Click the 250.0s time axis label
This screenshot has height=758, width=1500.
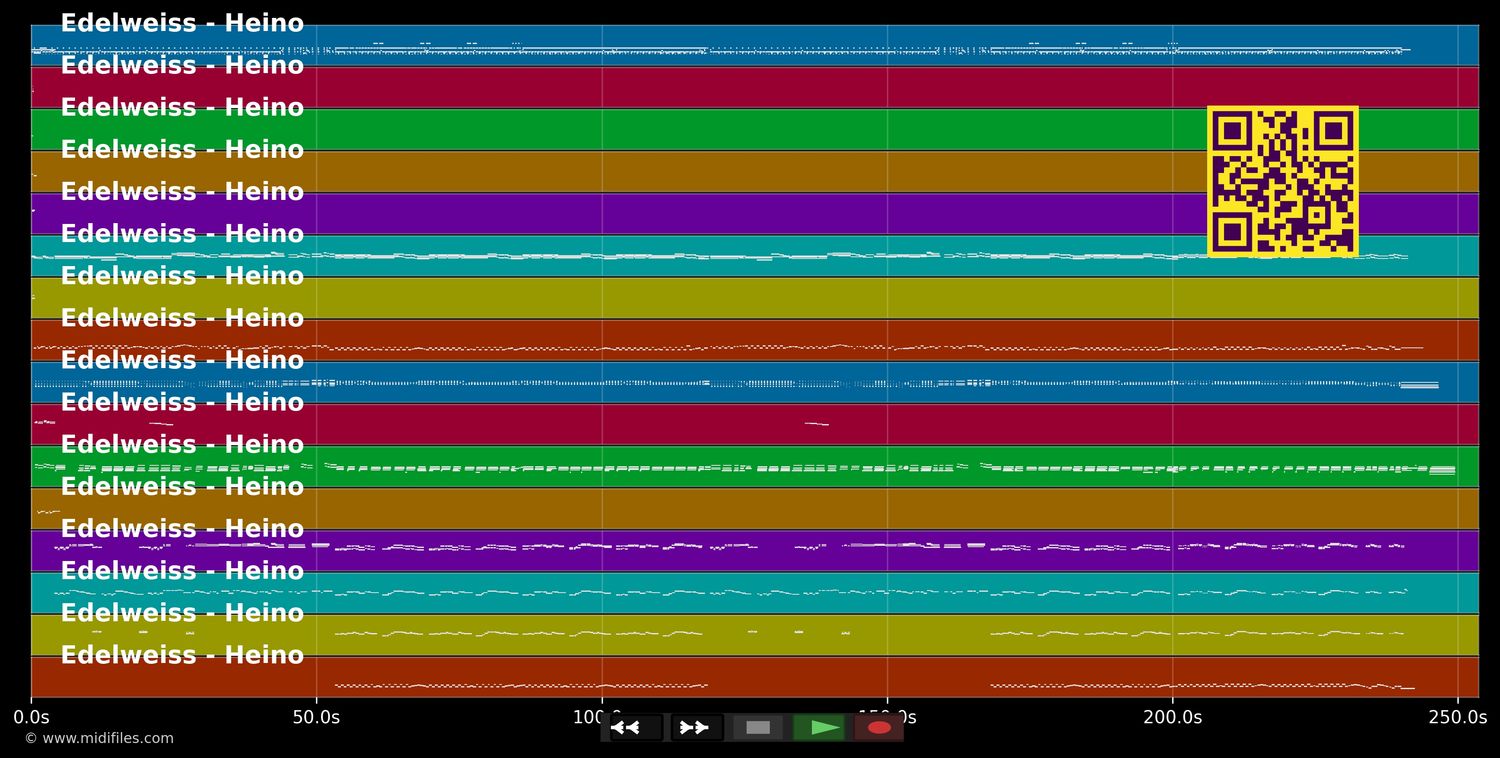coord(1457,717)
